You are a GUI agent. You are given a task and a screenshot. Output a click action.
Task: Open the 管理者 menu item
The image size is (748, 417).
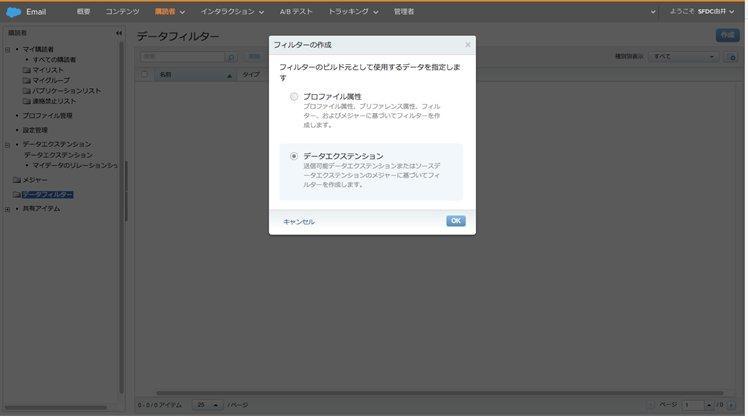[x=404, y=11]
